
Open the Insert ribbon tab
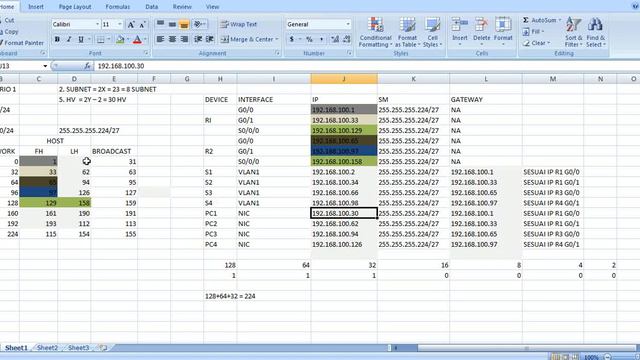click(36, 7)
